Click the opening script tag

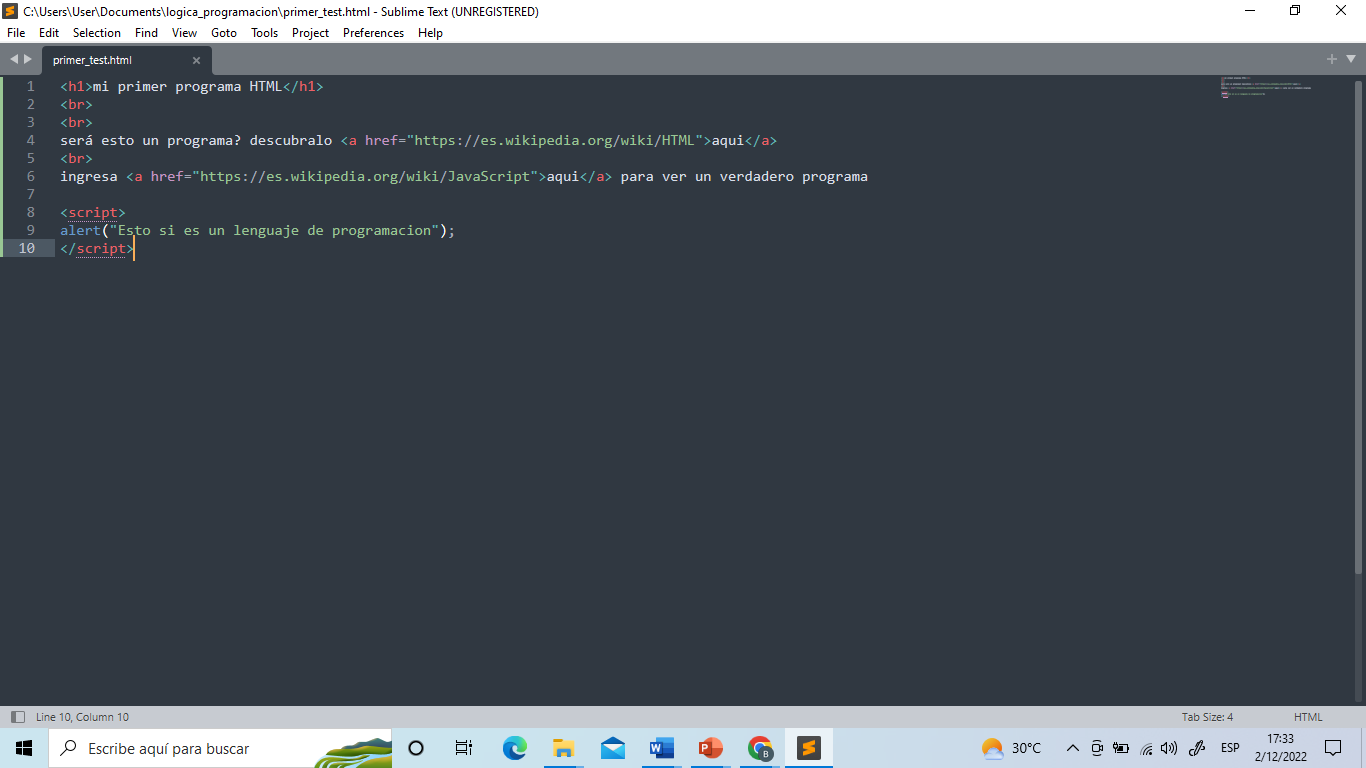tap(93, 212)
